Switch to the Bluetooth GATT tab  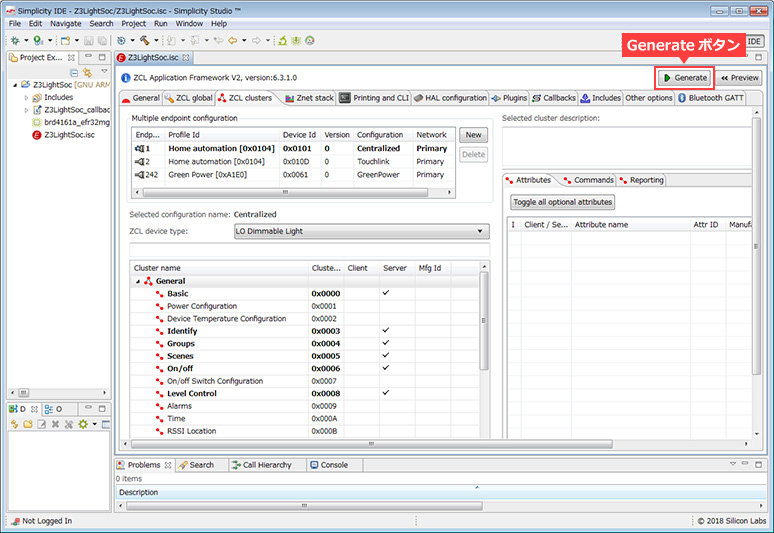tap(710, 98)
